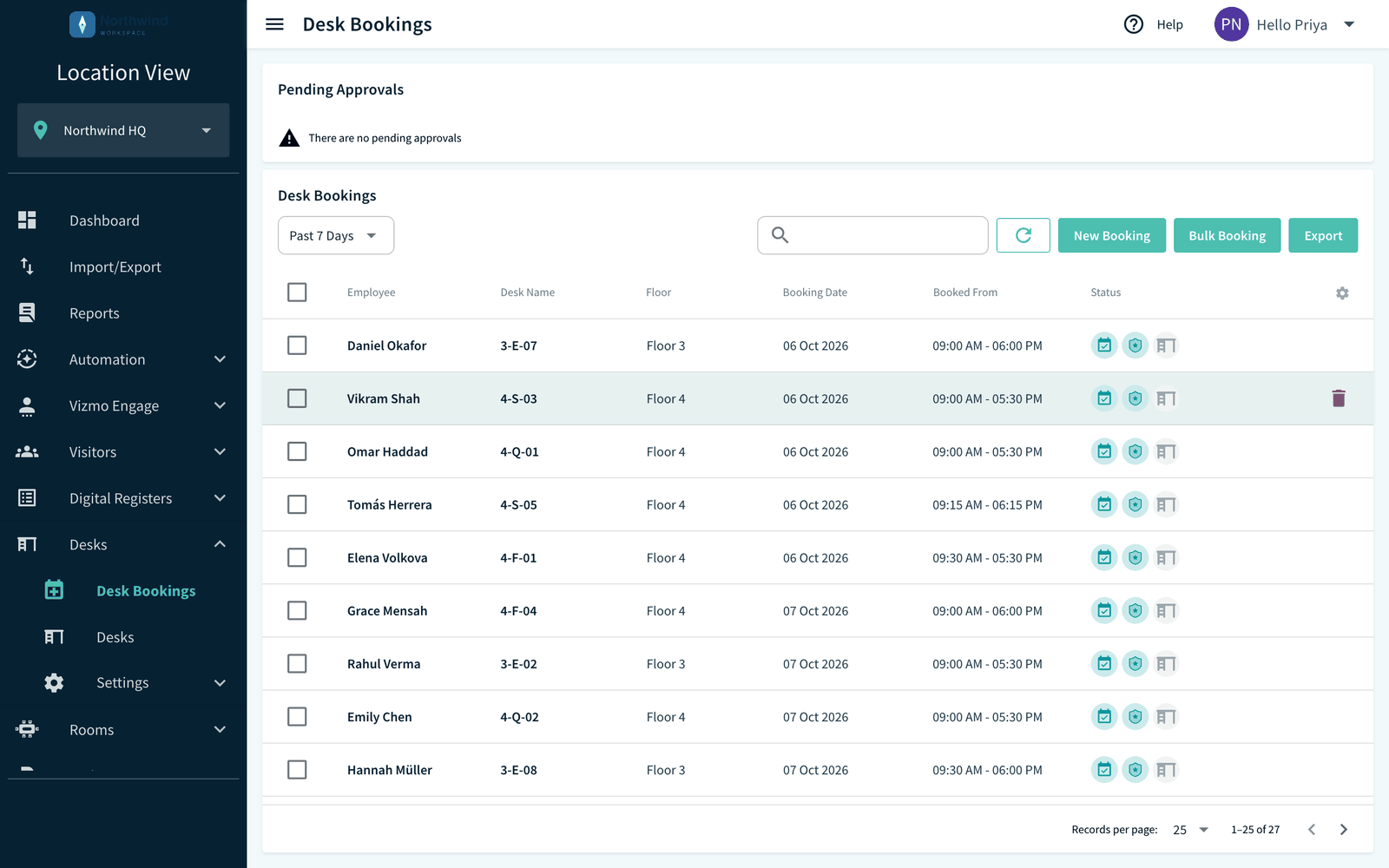Viewport: 1389px width, 868px height.
Task: Go to next page of records
Action: 1344,830
